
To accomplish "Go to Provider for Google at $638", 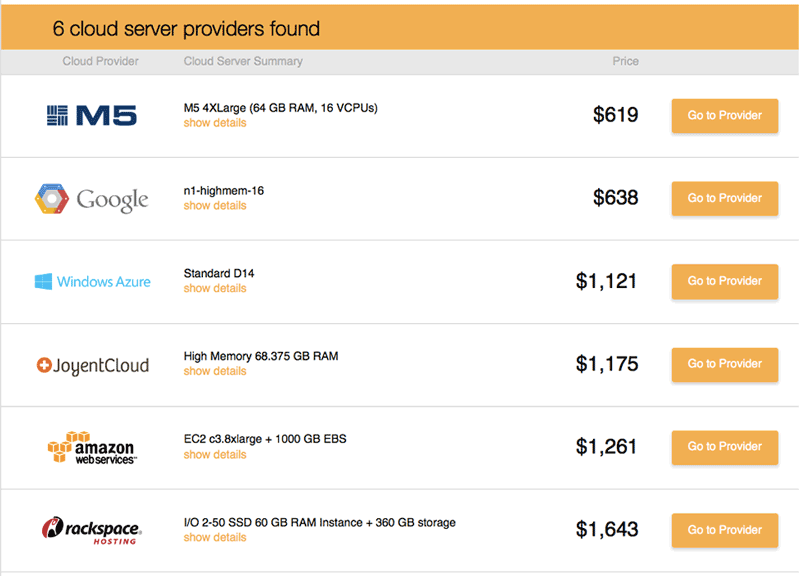I will pos(724,198).
